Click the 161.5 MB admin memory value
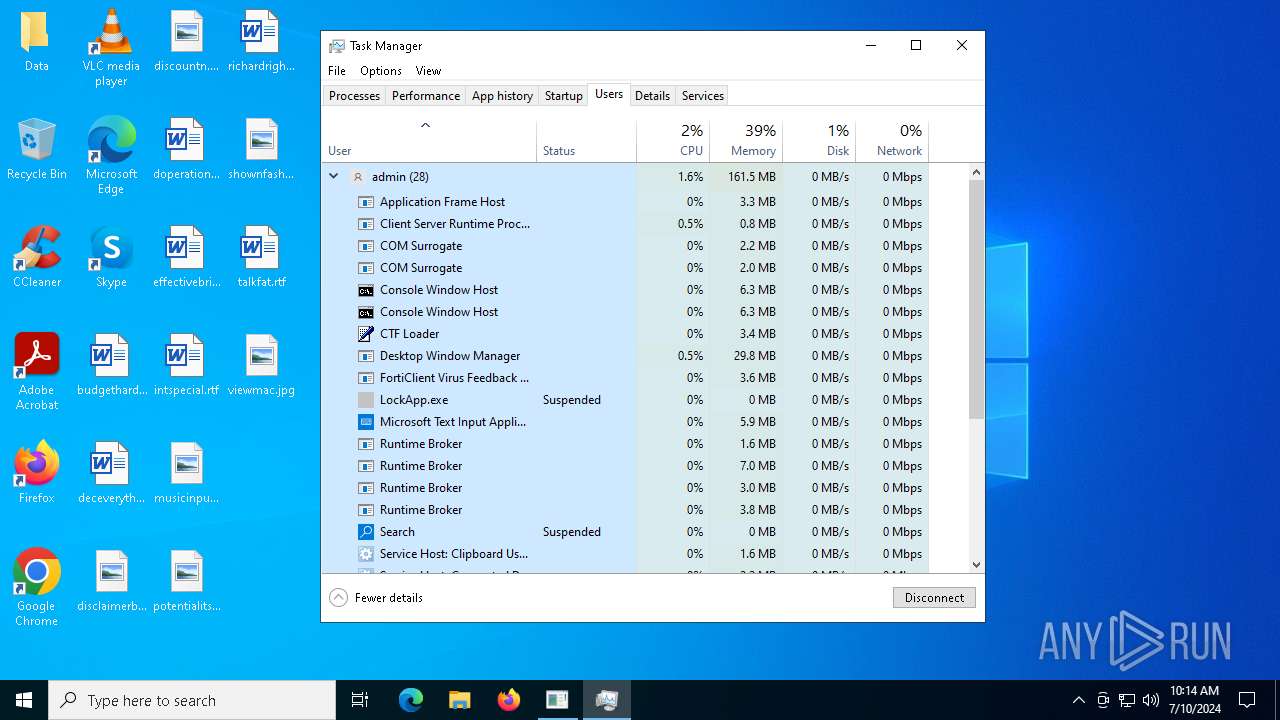The width and height of the screenshot is (1280, 720). coord(751,177)
